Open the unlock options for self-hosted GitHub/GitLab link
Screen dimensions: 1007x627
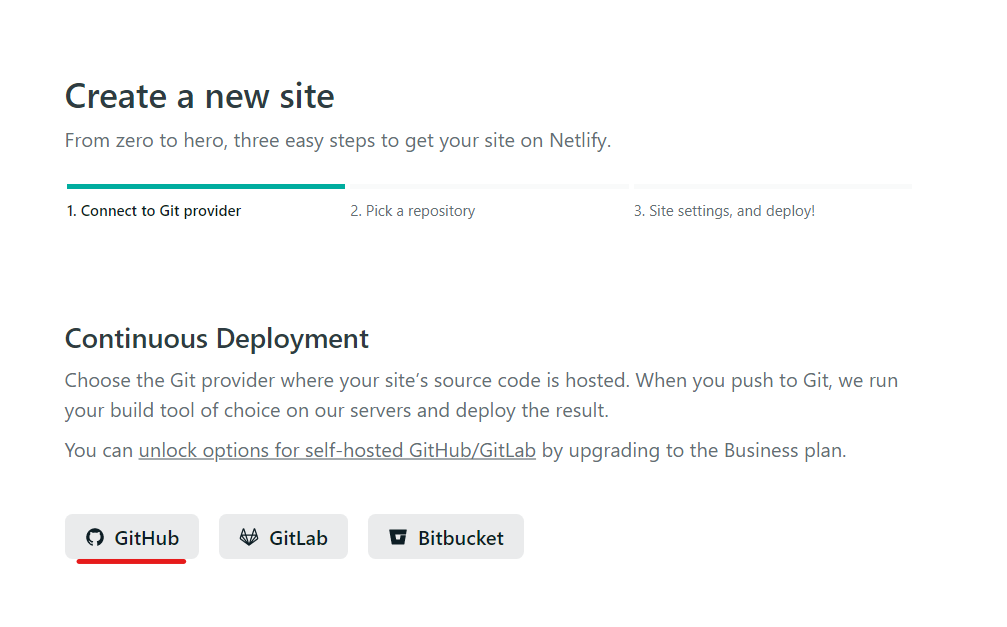coord(337,450)
